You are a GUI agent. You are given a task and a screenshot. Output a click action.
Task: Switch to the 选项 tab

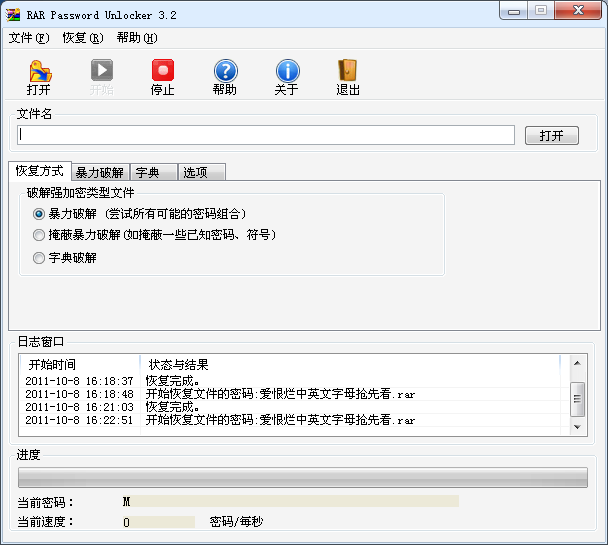point(202,172)
